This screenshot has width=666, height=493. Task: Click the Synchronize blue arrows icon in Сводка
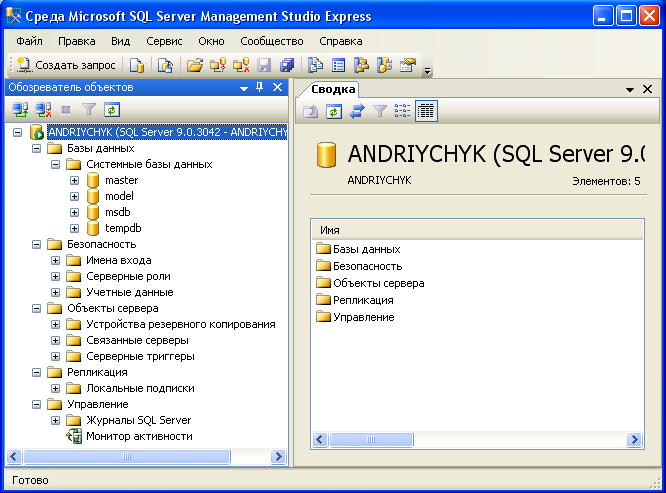click(357, 111)
